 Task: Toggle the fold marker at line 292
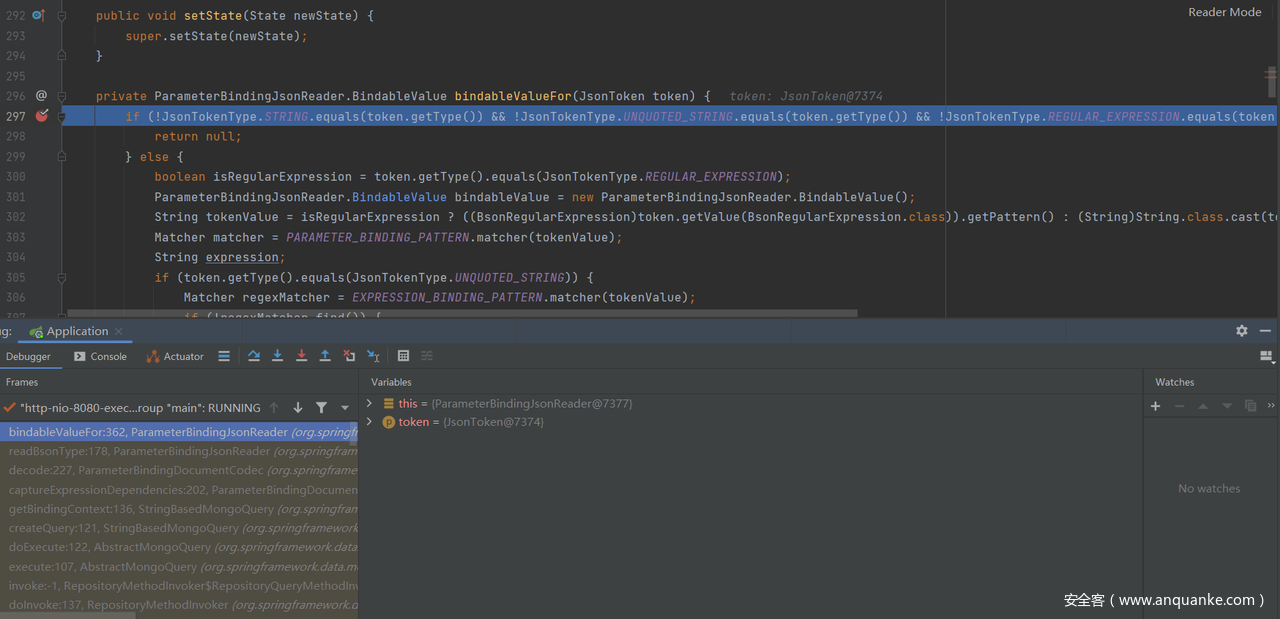pos(62,16)
